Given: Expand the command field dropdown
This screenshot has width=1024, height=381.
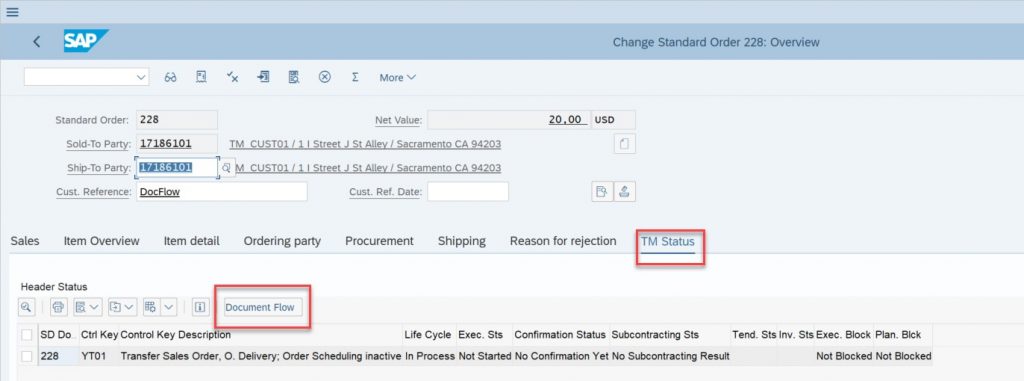Looking at the screenshot, I should pyautogui.click(x=141, y=77).
